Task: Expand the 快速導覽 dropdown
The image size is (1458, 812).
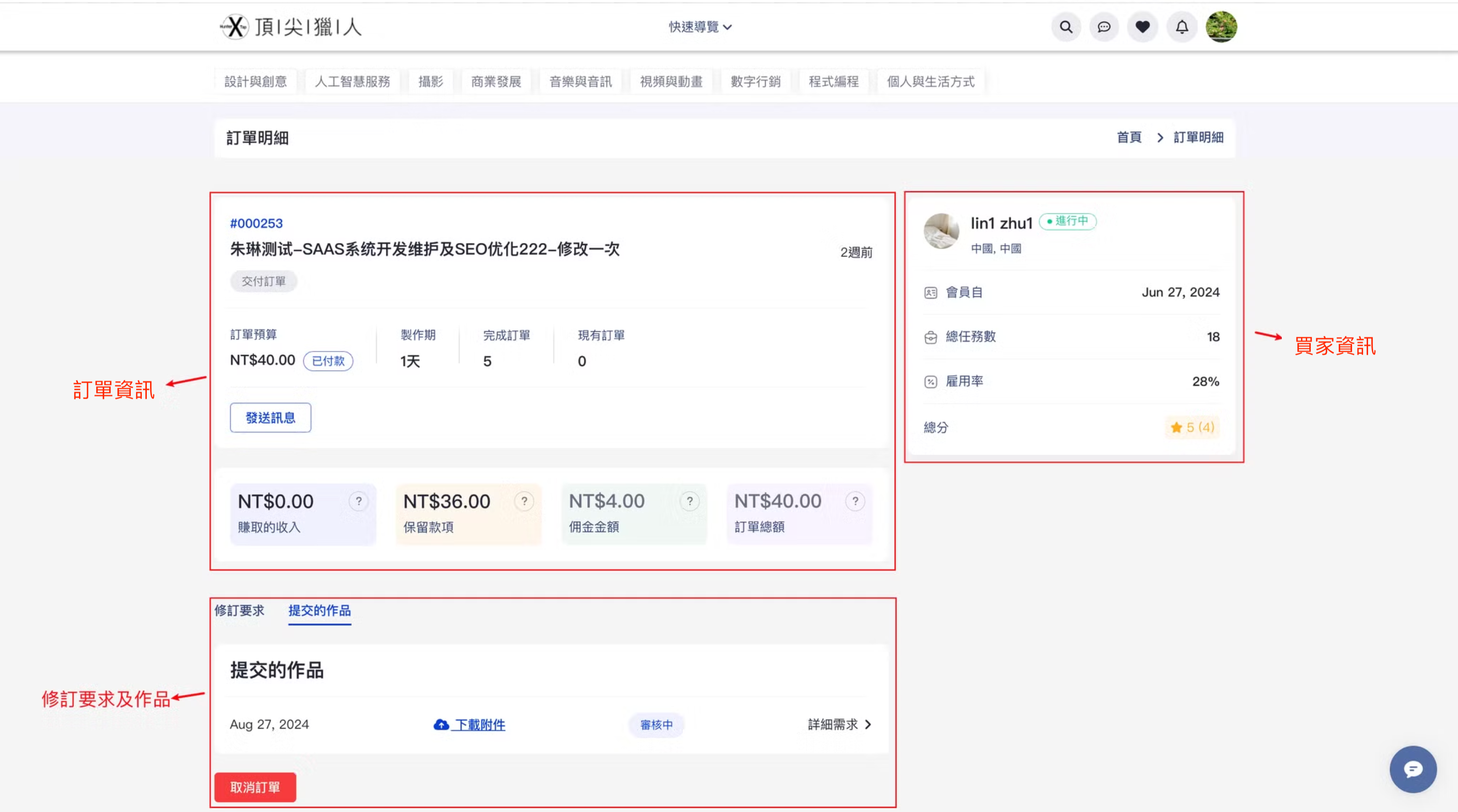Action: (700, 27)
